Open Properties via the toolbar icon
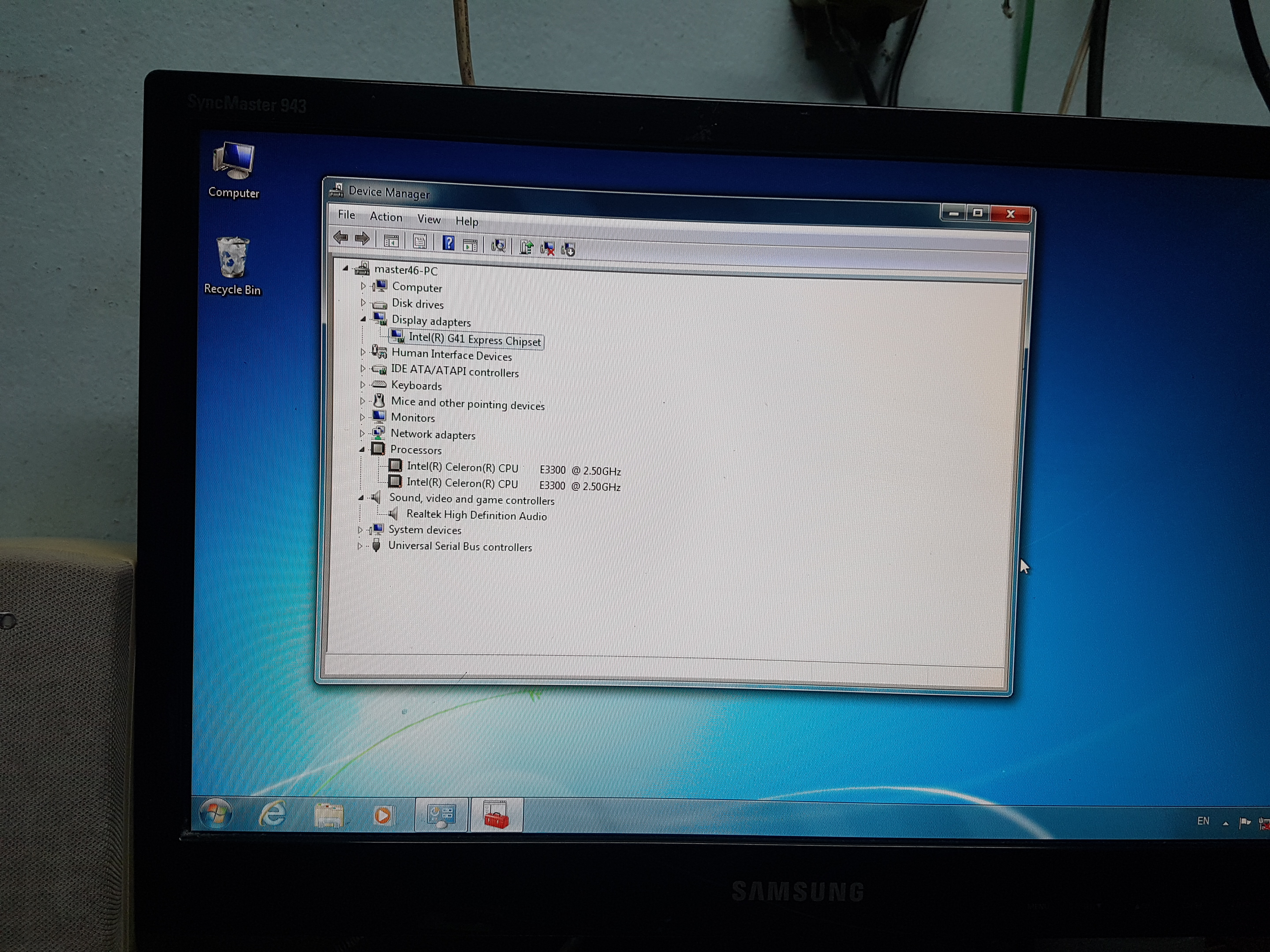This screenshot has width=1270, height=952. (x=420, y=242)
